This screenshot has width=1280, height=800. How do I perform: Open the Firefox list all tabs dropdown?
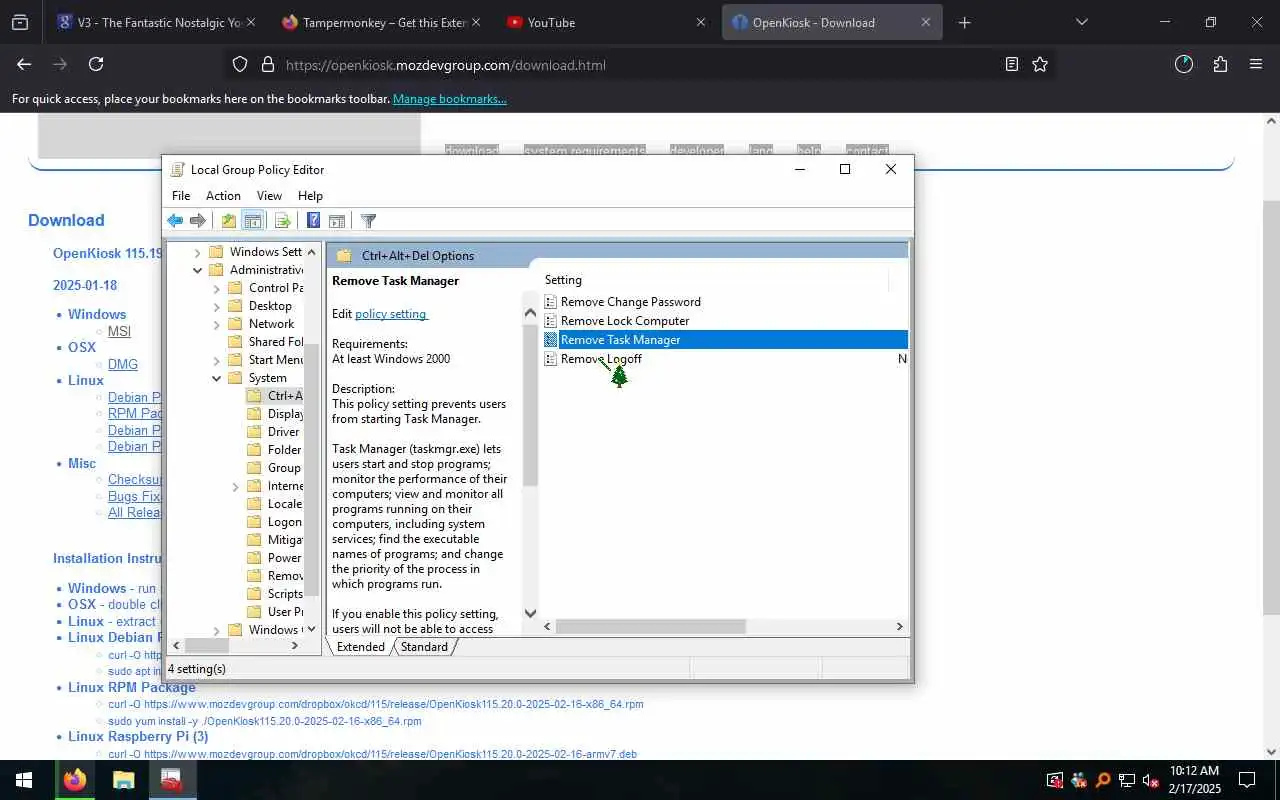[1081, 22]
